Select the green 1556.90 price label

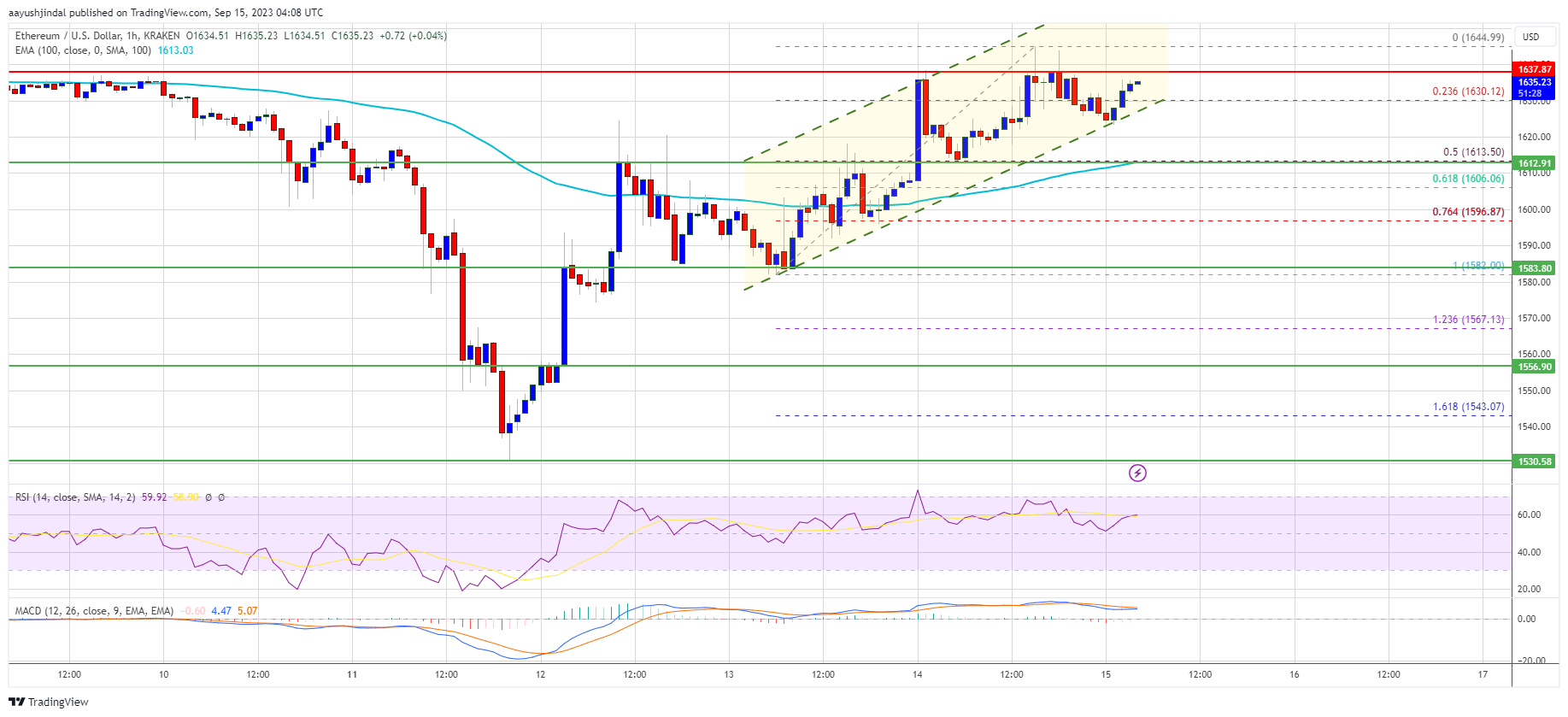1535,367
